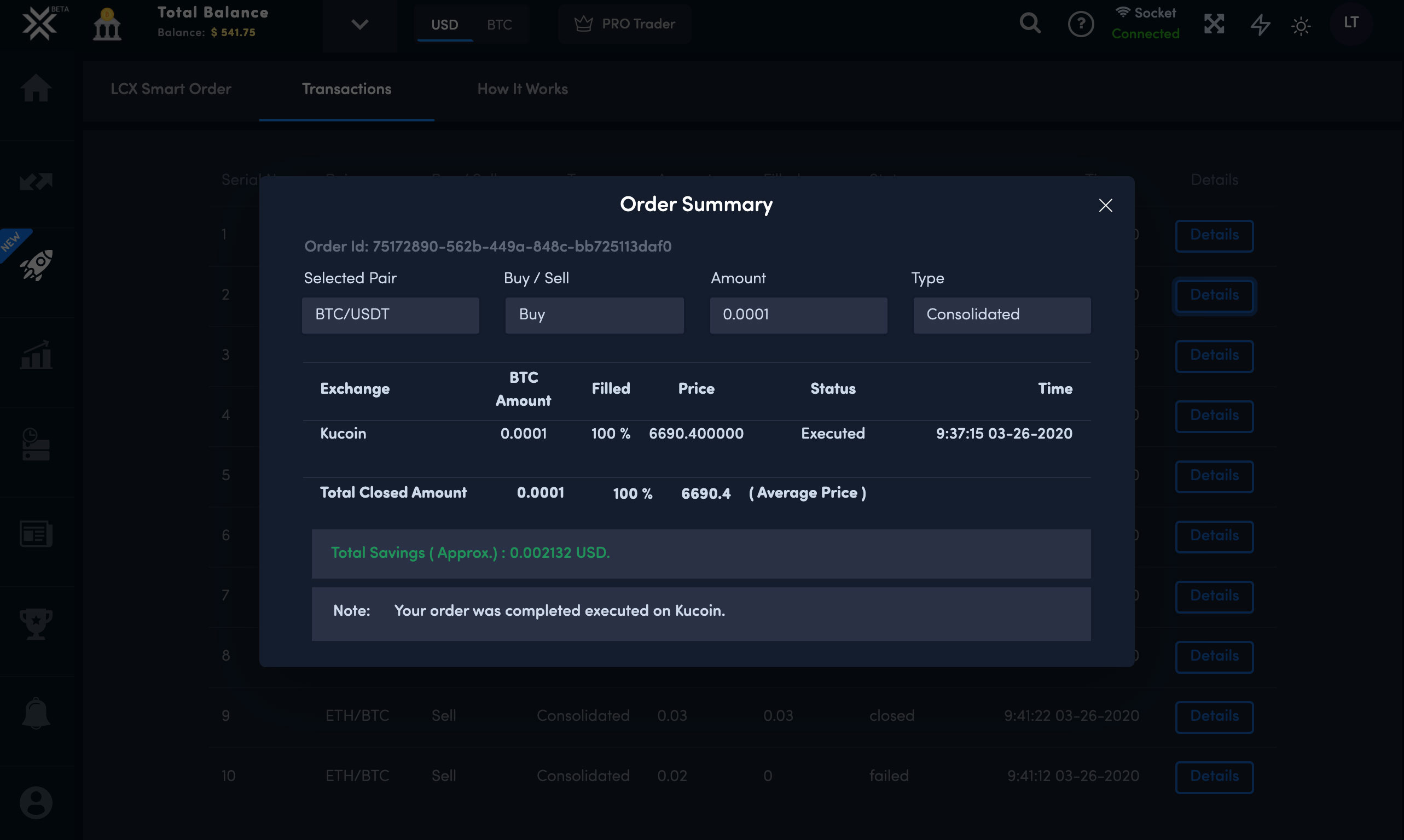1404x840 pixels.
Task: Open the search icon in the header
Action: point(1030,24)
